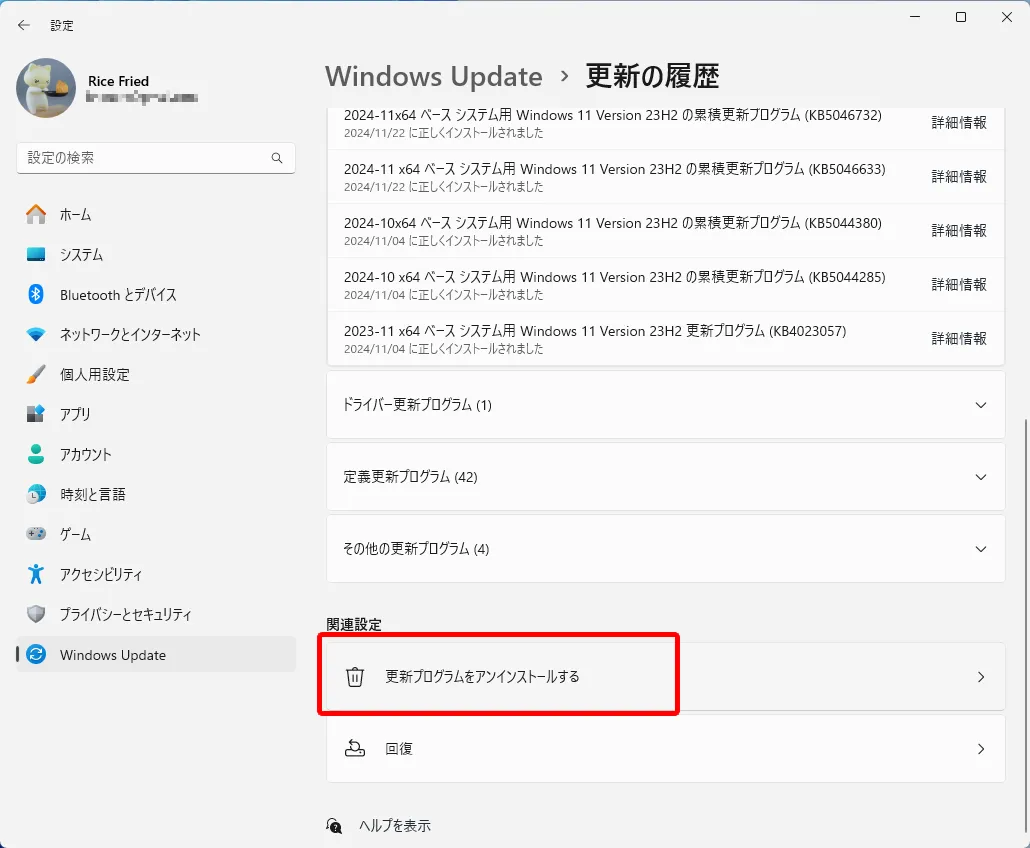Open プライバシーとセキュリティ shield icon

pos(36,614)
